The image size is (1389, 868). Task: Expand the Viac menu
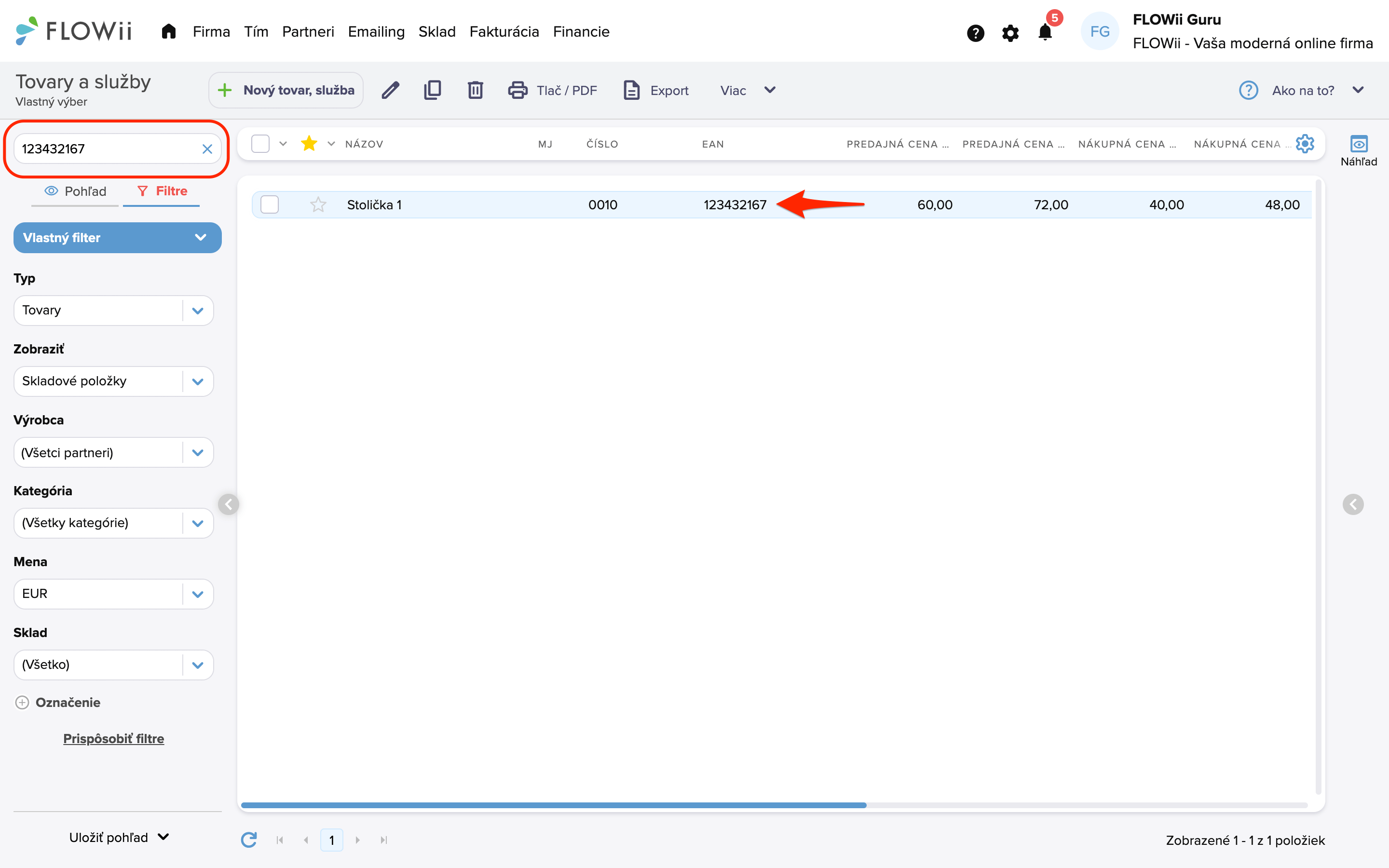point(748,90)
